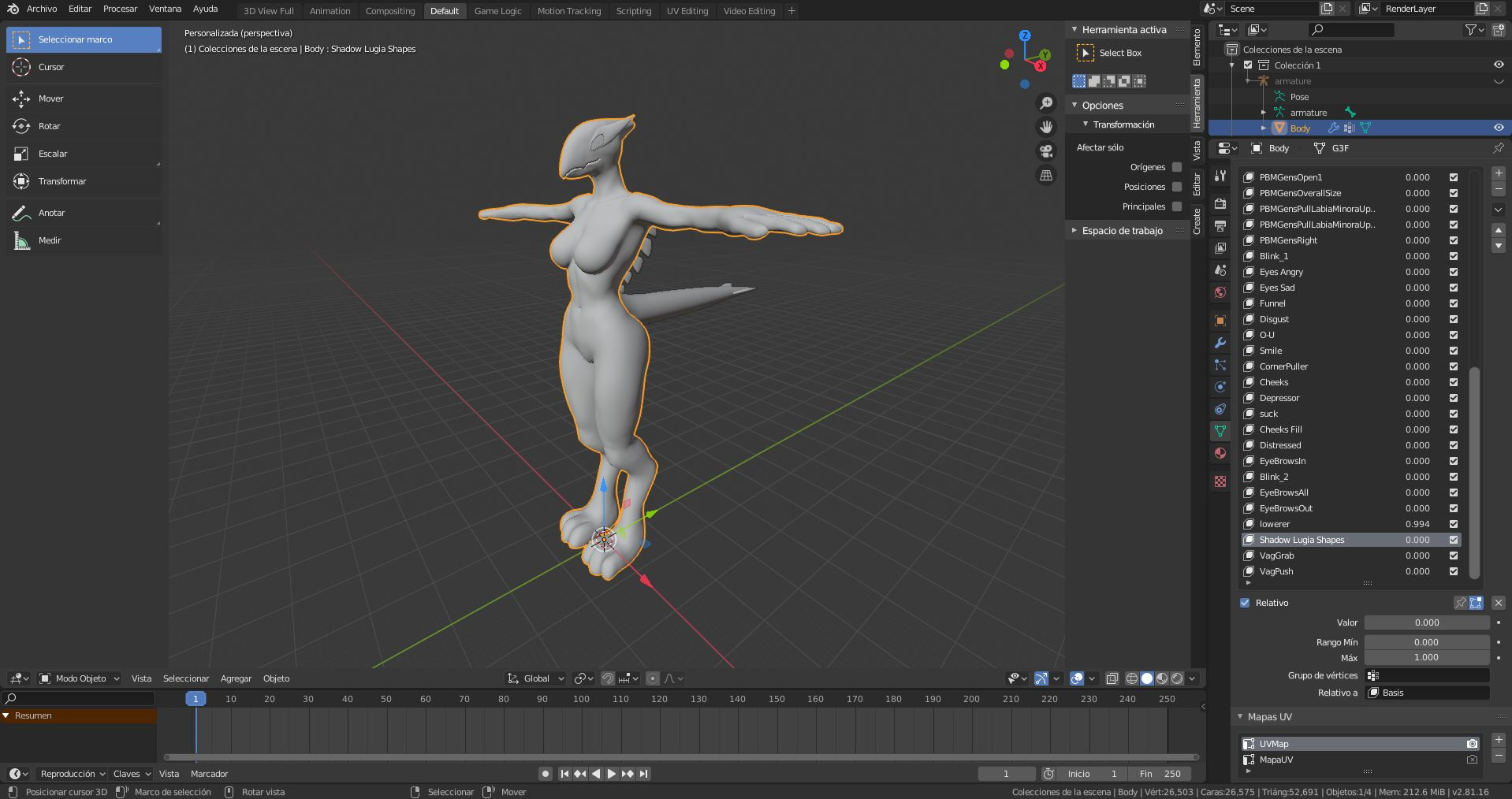
Task: Click the Máx range value field
Action: pyautogui.click(x=1427, y=657)
